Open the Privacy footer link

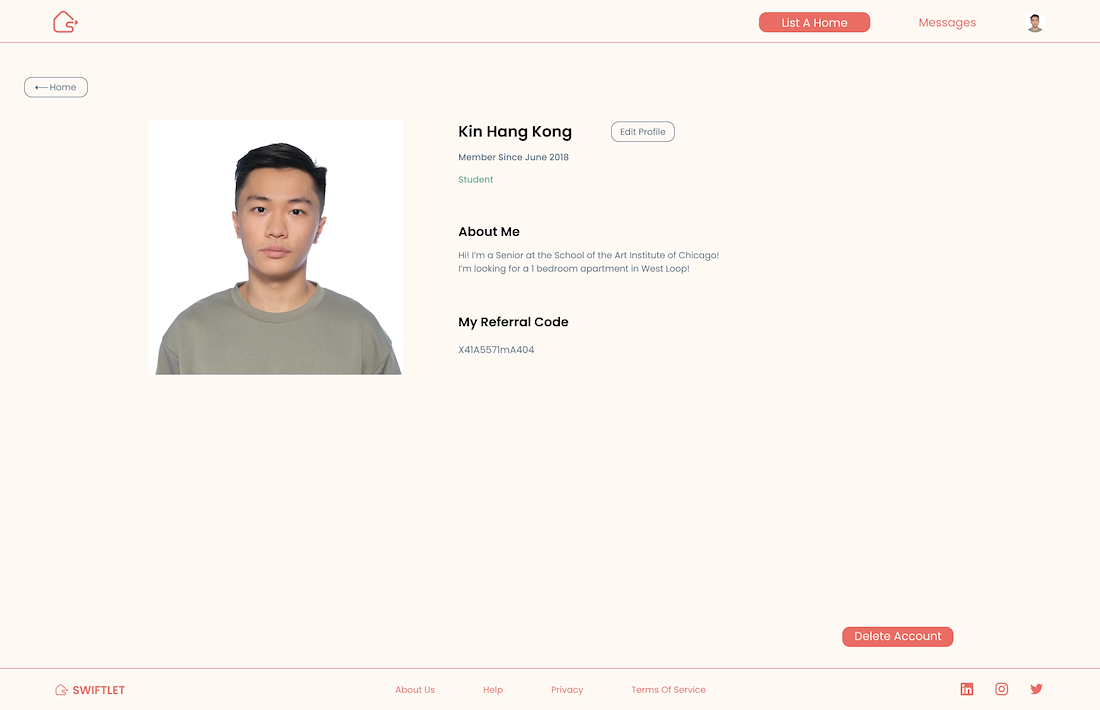click(x=567, y=690)
